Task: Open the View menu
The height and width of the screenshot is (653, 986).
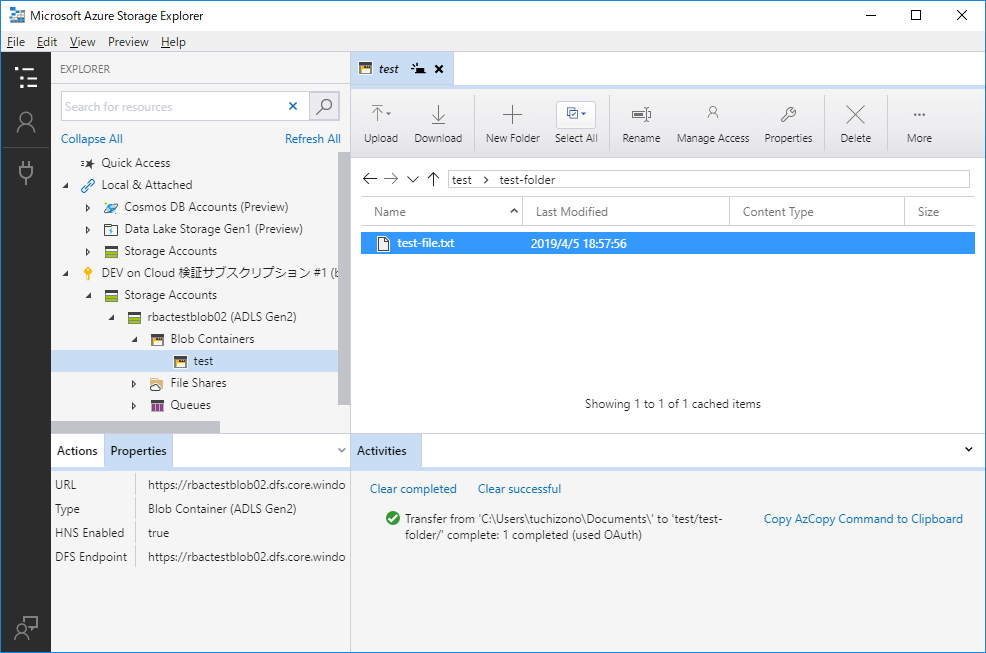Action: click(82, 42)
